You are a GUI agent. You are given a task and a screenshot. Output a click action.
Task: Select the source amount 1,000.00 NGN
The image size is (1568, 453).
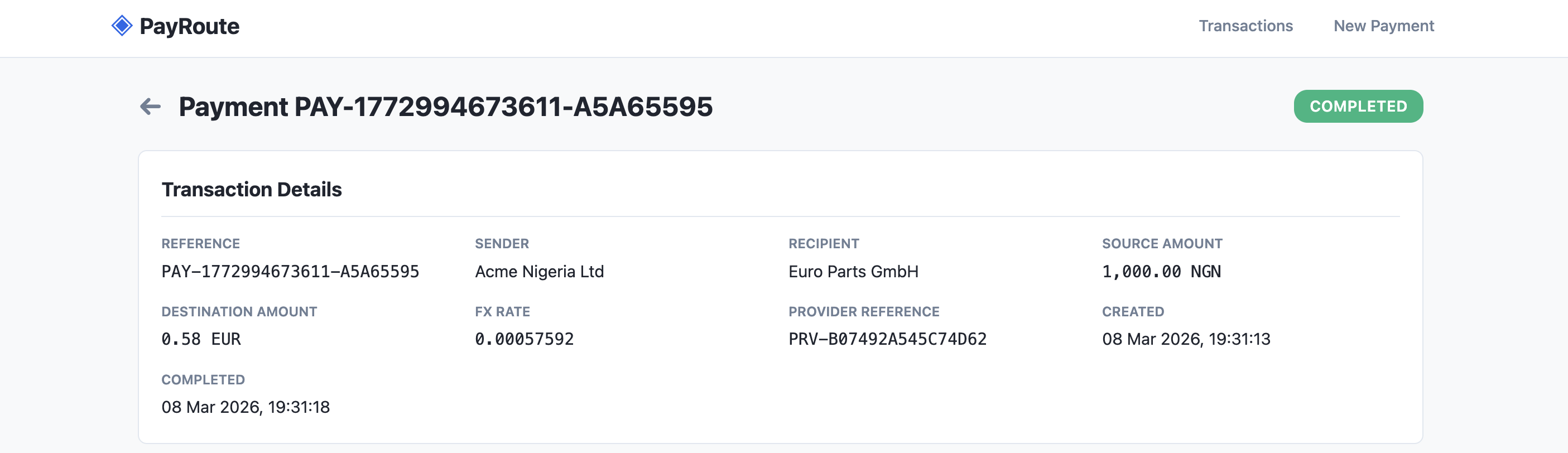click(x=1161, y=272)
